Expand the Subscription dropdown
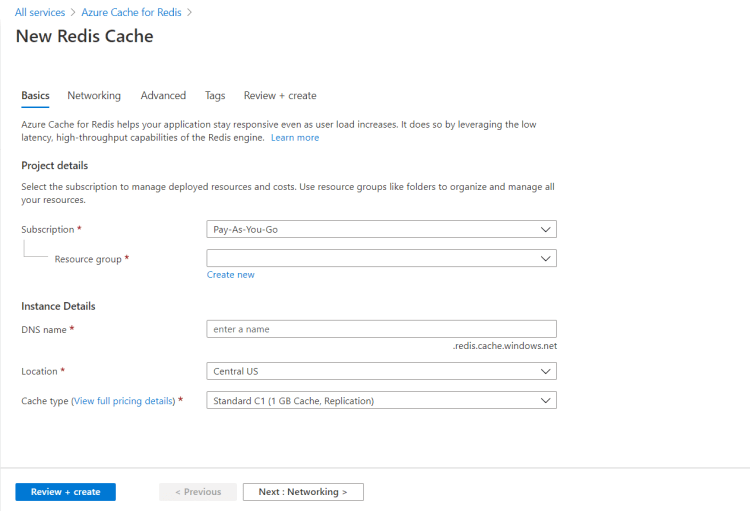750x511 pixels. pos(381,229)
